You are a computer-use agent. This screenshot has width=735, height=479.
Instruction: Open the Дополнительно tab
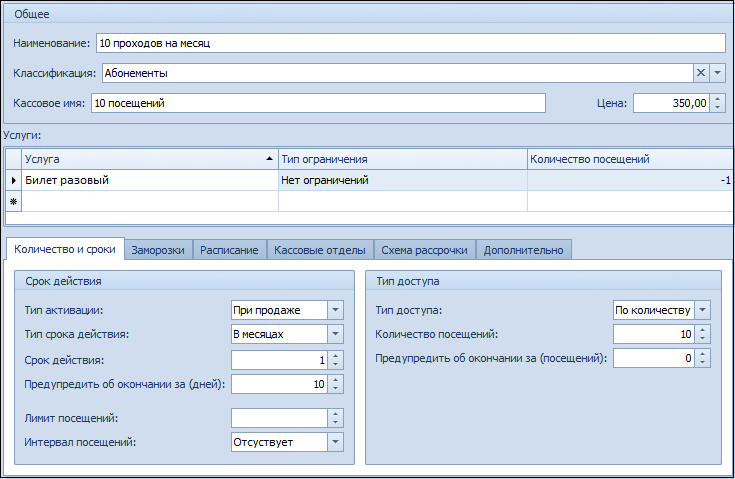point(524,250)
